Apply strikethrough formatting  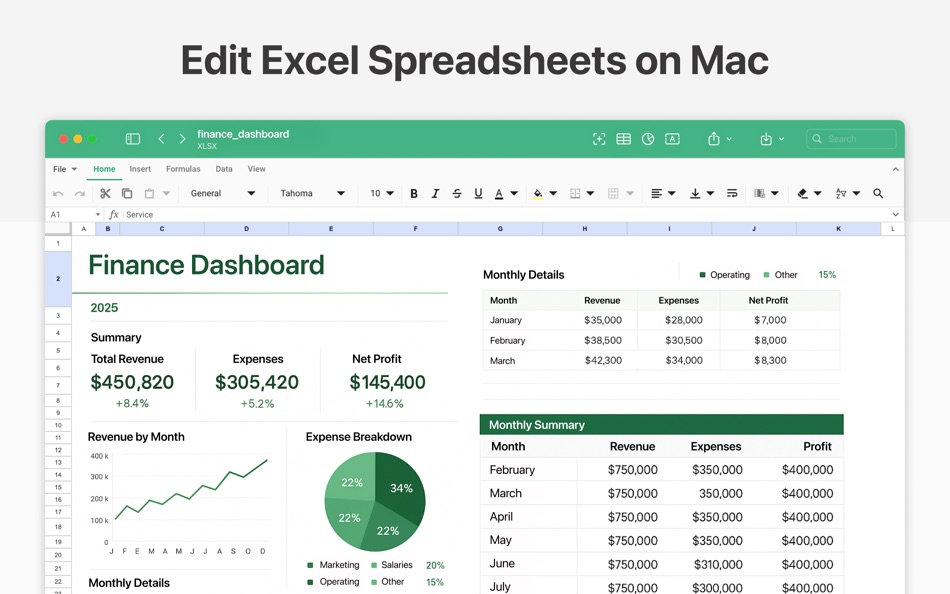[456, 193]
